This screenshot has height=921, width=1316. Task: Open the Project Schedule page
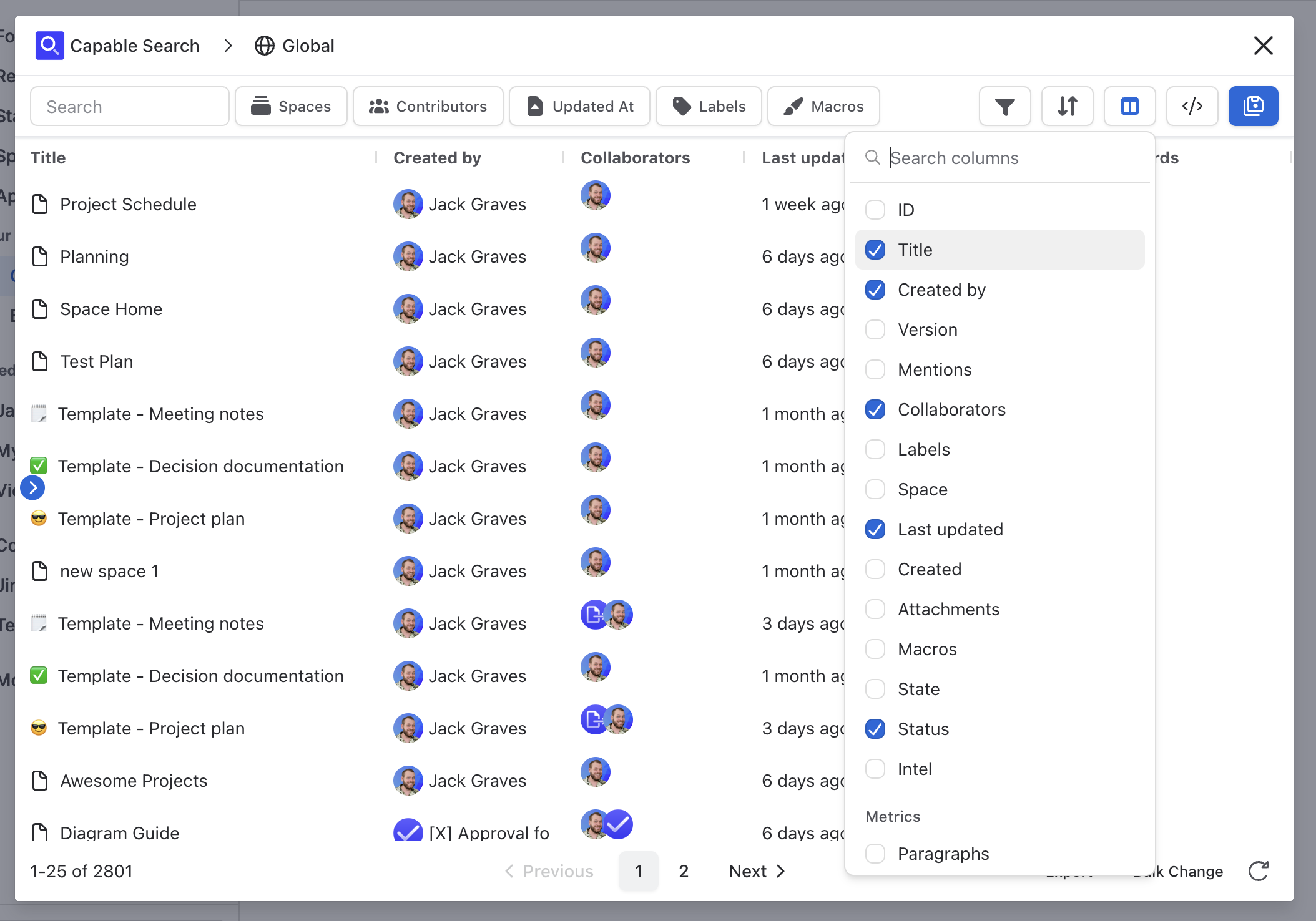[128, 204]
